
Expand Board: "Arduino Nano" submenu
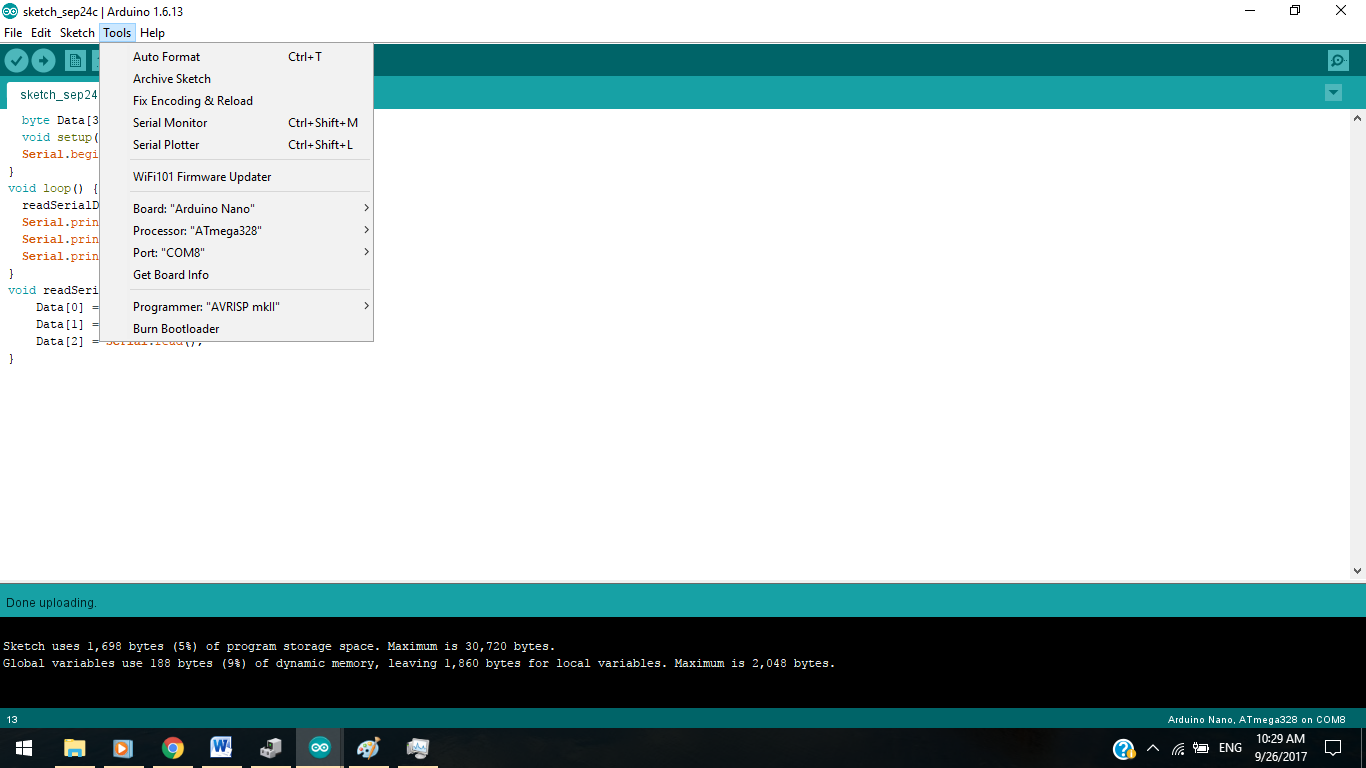coord(236,209)
